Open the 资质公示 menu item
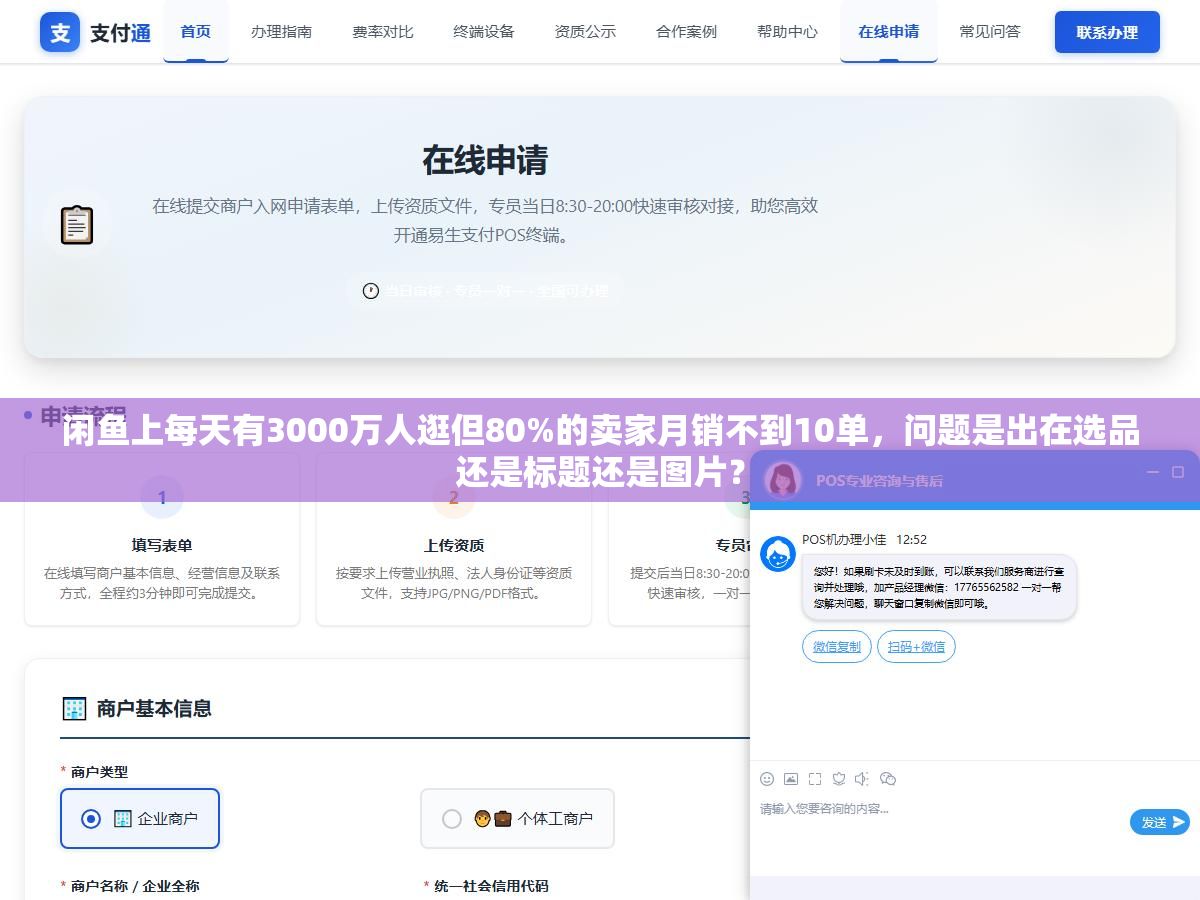The height and width of the screenshot is (900, 1200). coord(585,31)
